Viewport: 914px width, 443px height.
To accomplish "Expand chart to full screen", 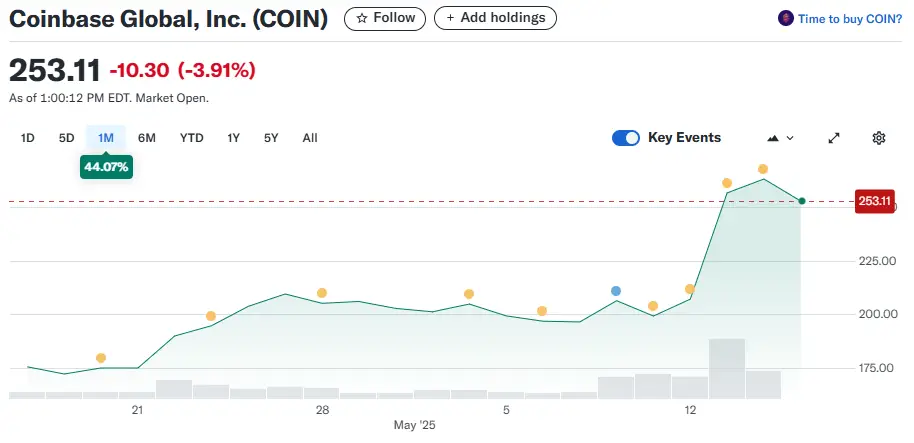I will (834, 138).
